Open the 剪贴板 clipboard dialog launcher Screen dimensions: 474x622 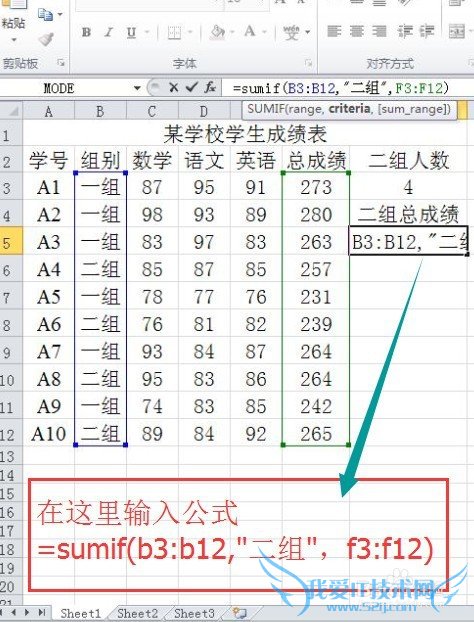coord(61,62)
